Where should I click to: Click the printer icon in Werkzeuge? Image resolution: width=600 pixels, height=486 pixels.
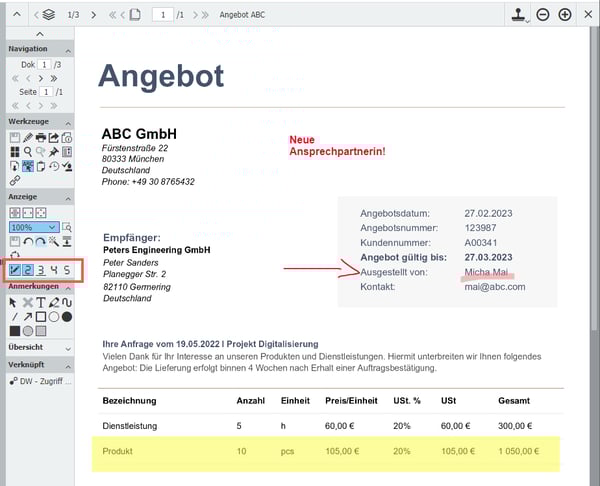[41, 137]
